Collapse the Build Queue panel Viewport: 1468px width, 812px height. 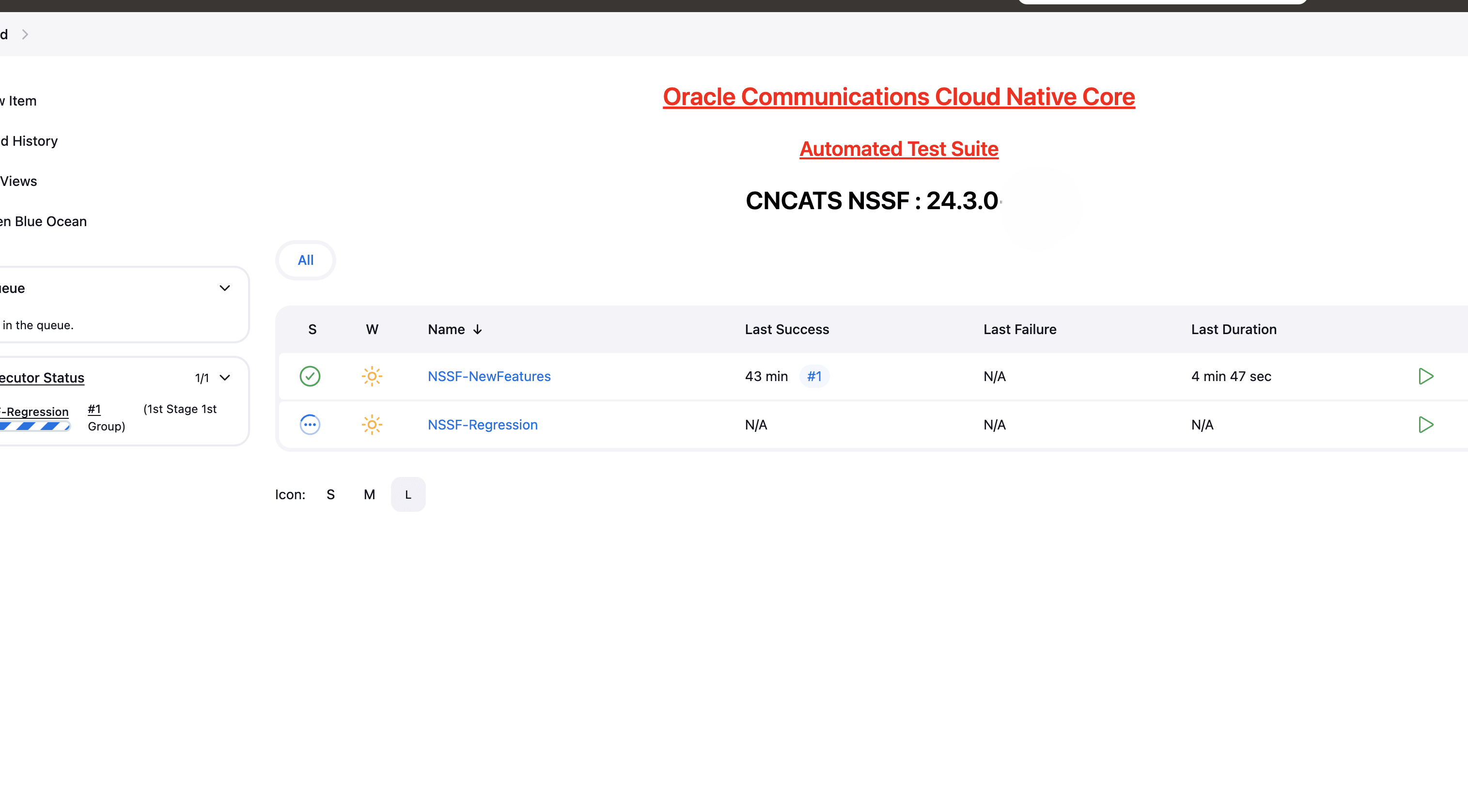pos(224,288)
